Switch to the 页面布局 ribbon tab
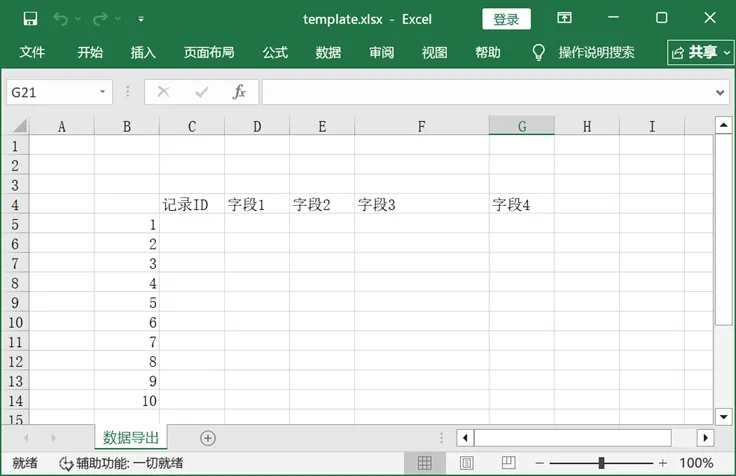This screenshot has width=736, height=476. tap(209, 52)
